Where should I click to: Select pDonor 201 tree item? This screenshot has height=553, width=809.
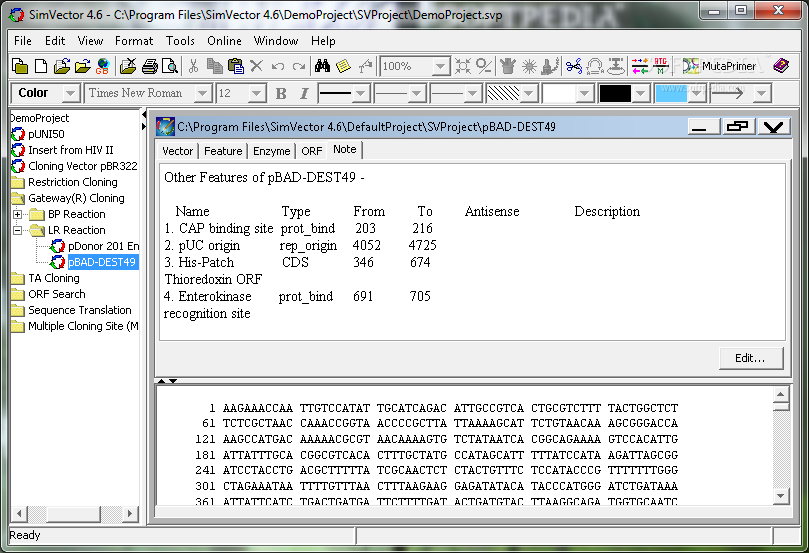(x=103, y=246)
